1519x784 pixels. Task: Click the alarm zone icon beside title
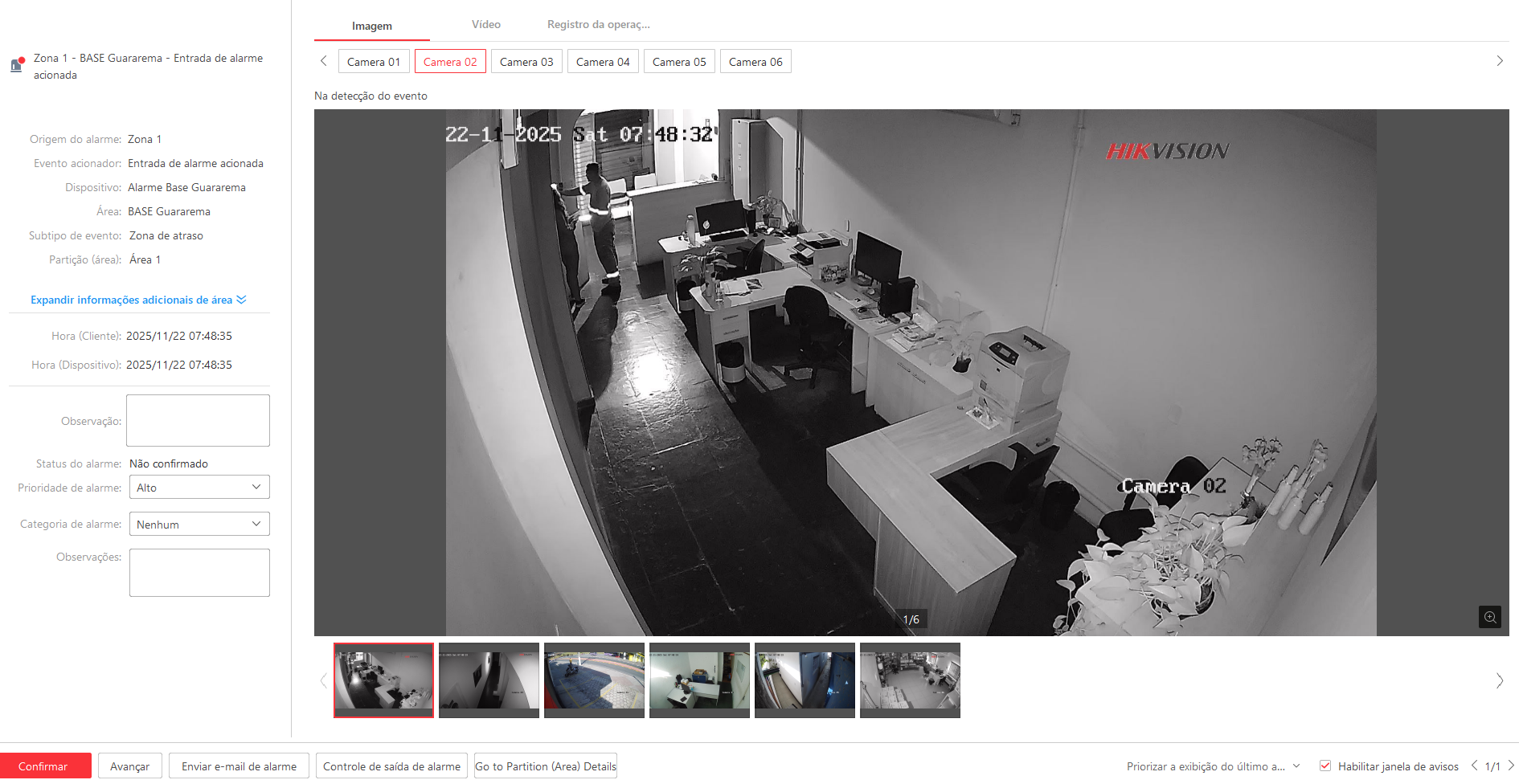pyautogui.click(x=17, y=65)
